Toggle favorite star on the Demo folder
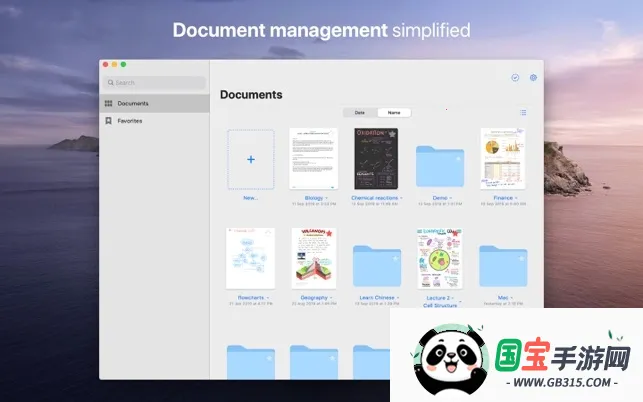Image resolution: width=643 pixels, height=402 pixels. click(458, 159)
